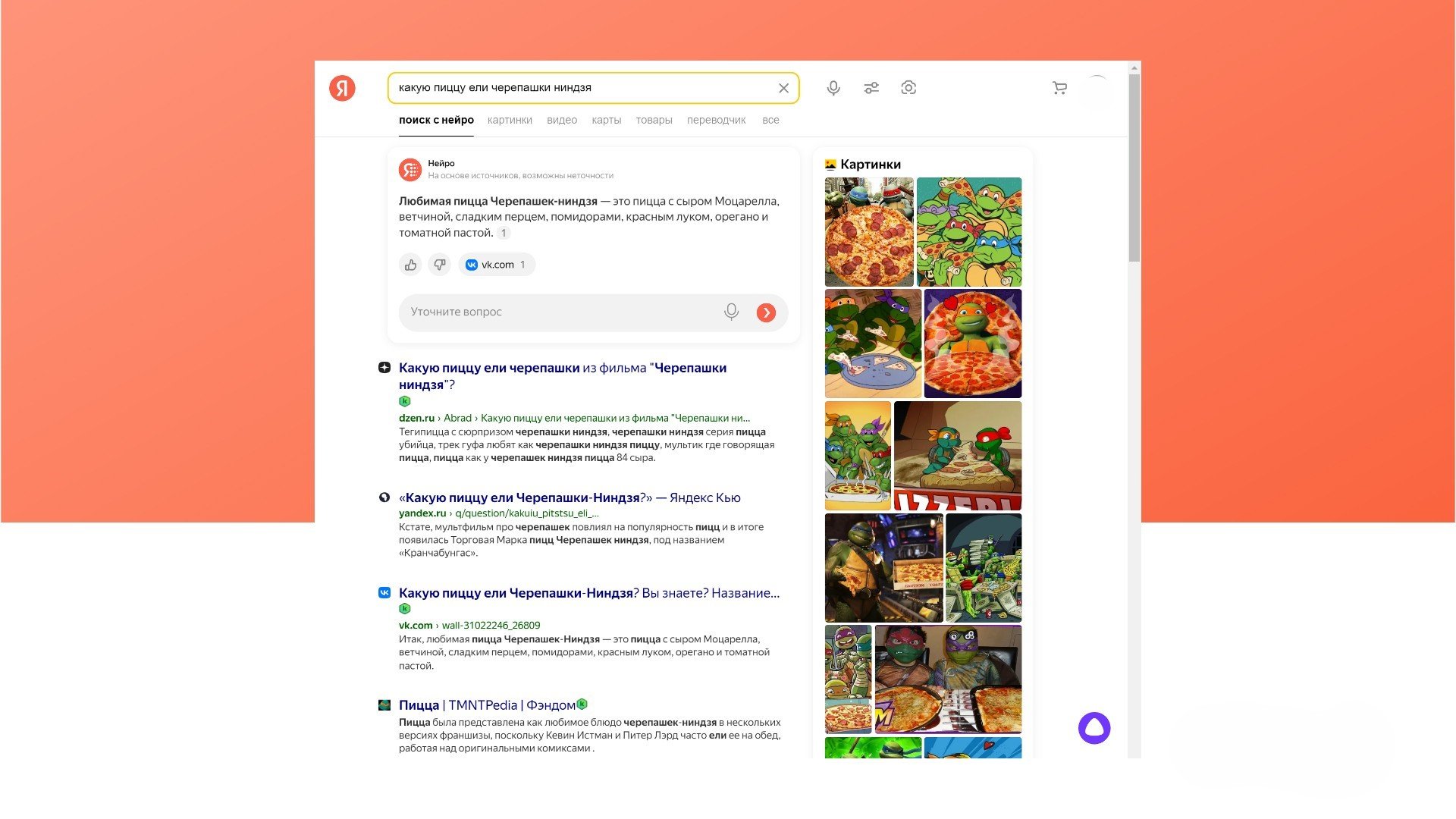This screenshot has height=819, width=1456.
Task: Open image search camera icon
Action: coord(908,88)
